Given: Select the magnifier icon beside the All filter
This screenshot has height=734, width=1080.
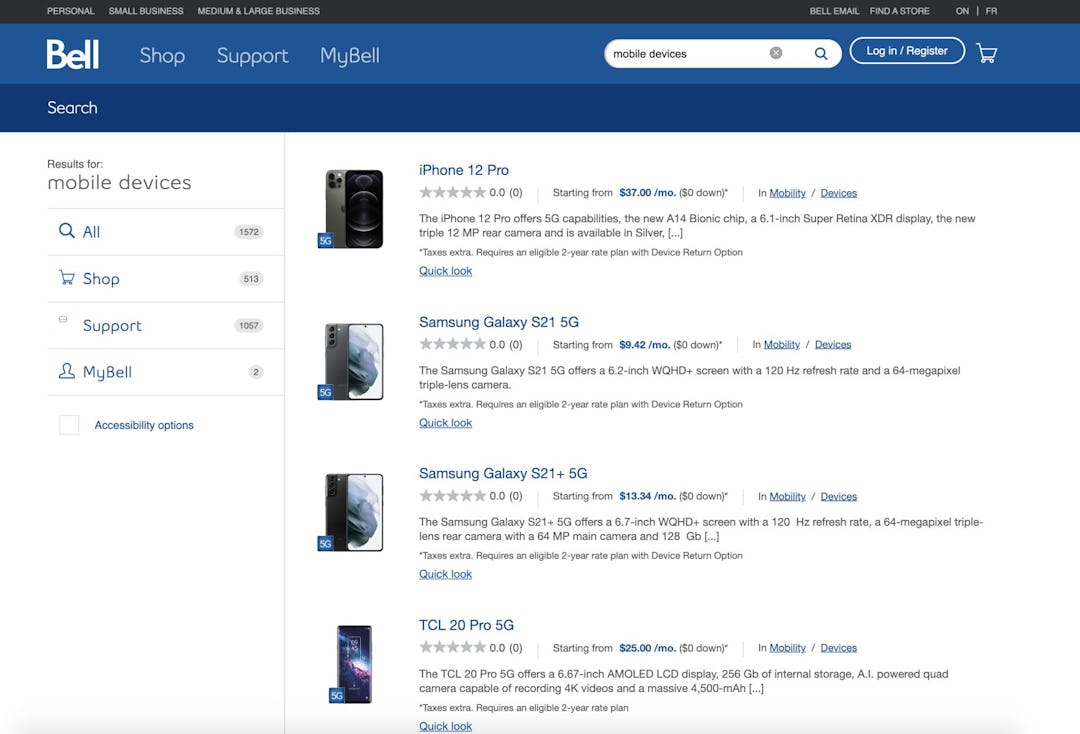Looking at the screenshot, I should [x=68, y=231].
